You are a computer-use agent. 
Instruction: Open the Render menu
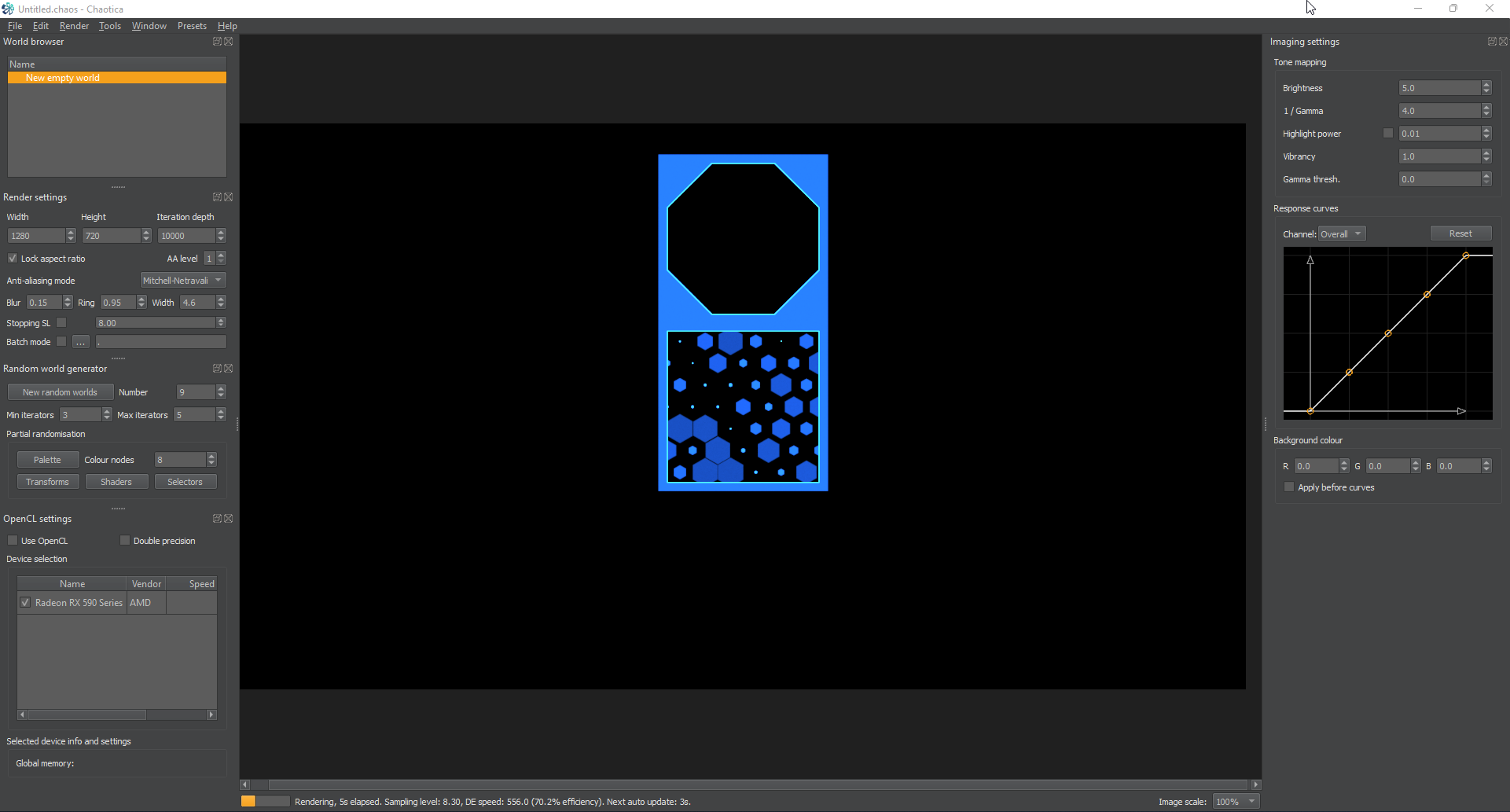point(74,26)
